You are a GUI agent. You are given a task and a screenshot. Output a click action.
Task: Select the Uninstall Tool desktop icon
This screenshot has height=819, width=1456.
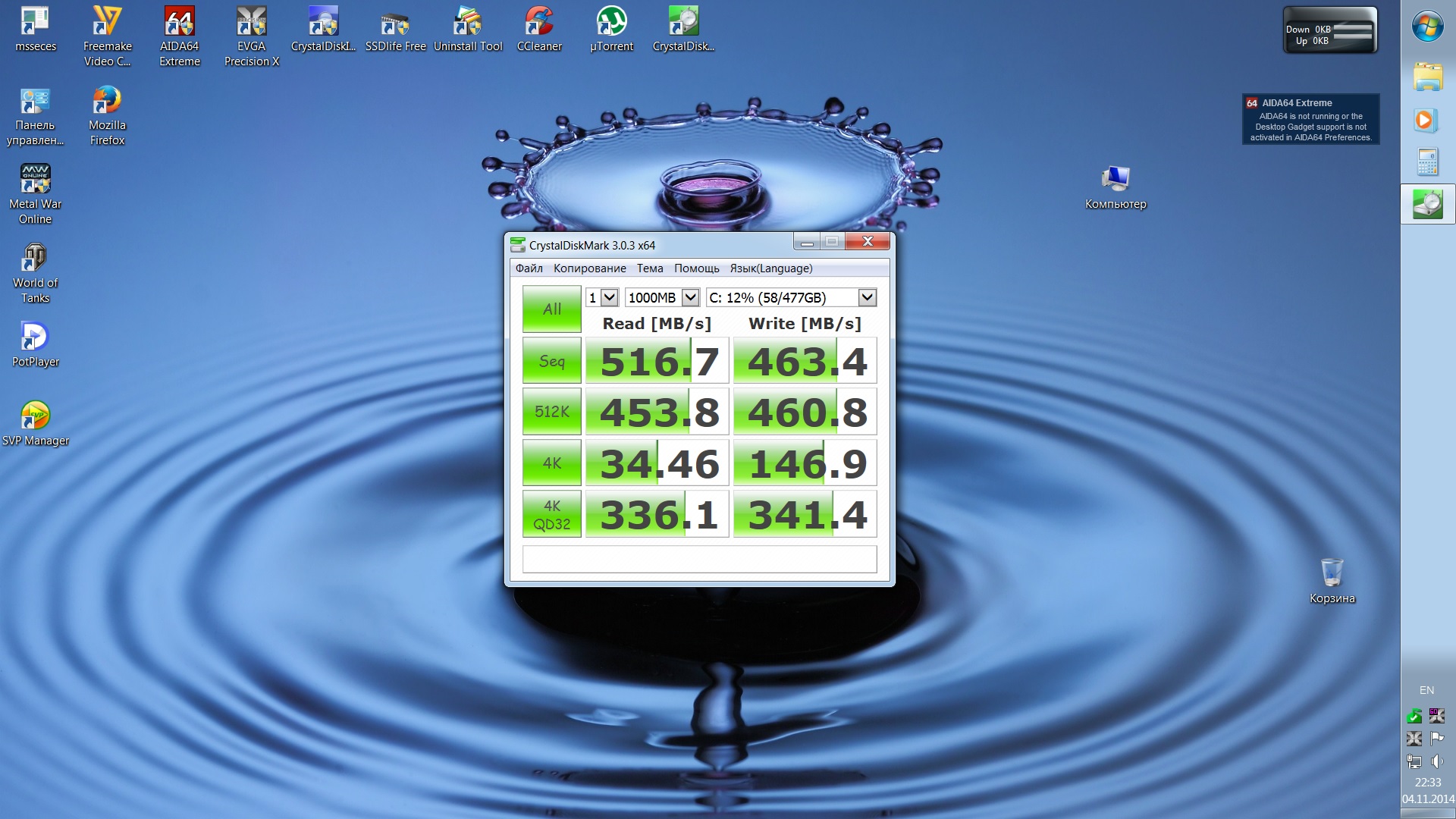[x=468, y=29]
